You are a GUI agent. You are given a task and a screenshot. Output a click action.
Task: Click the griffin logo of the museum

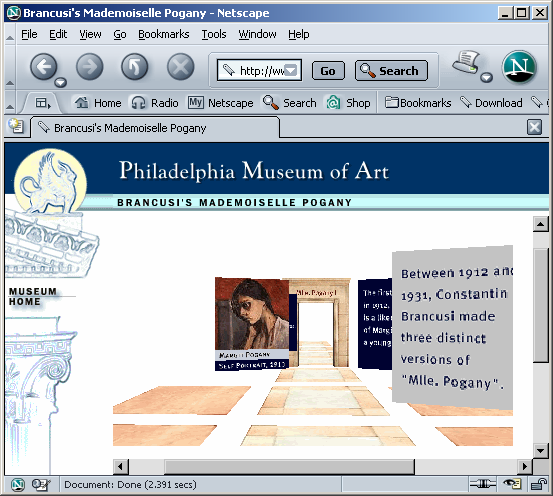point(50,182)
